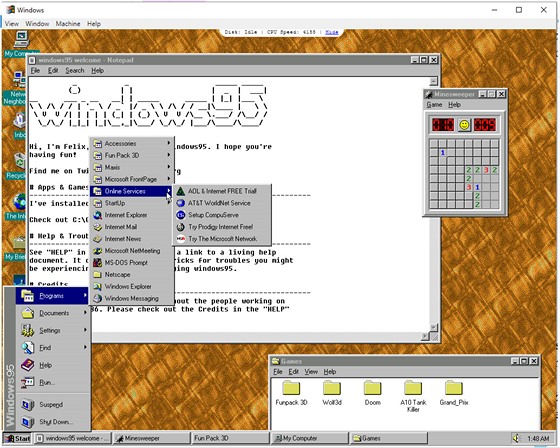
Task: Click the My Computer desktop icon
Action: pyautogui.click(x=21, y=44)
